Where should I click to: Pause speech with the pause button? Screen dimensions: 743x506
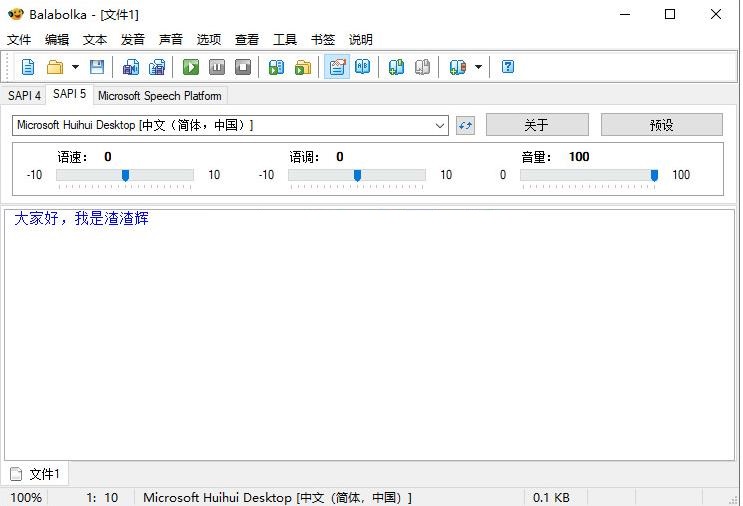217,67
